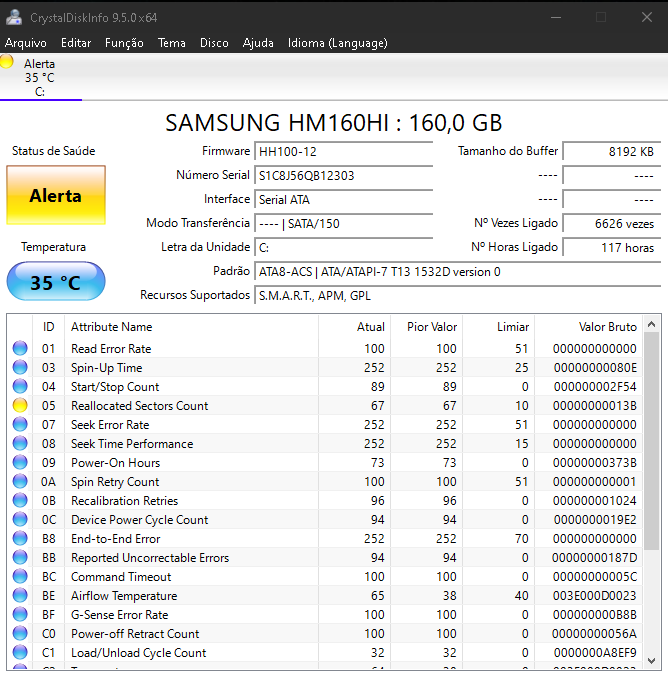Click the scrollbar down arrow in attribute list
668x676 pixels.
tap(652, 660)
